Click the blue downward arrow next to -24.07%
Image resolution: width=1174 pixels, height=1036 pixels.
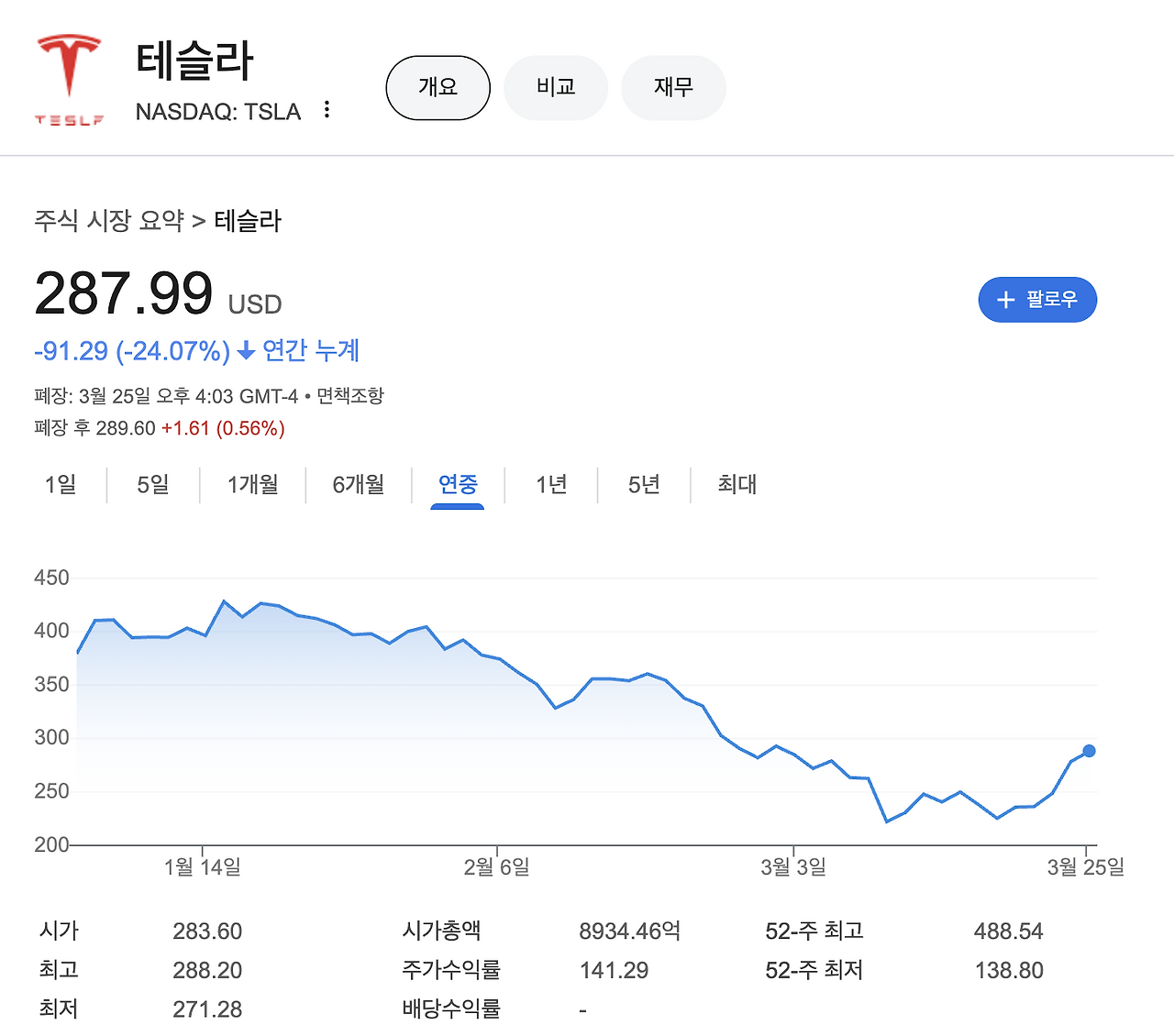tap(244, 351)
